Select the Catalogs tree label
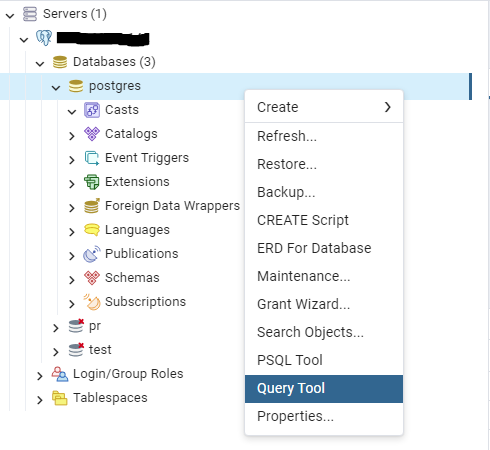Image resolution: width=490 pixels, height=450 pixels. (131, 134)
